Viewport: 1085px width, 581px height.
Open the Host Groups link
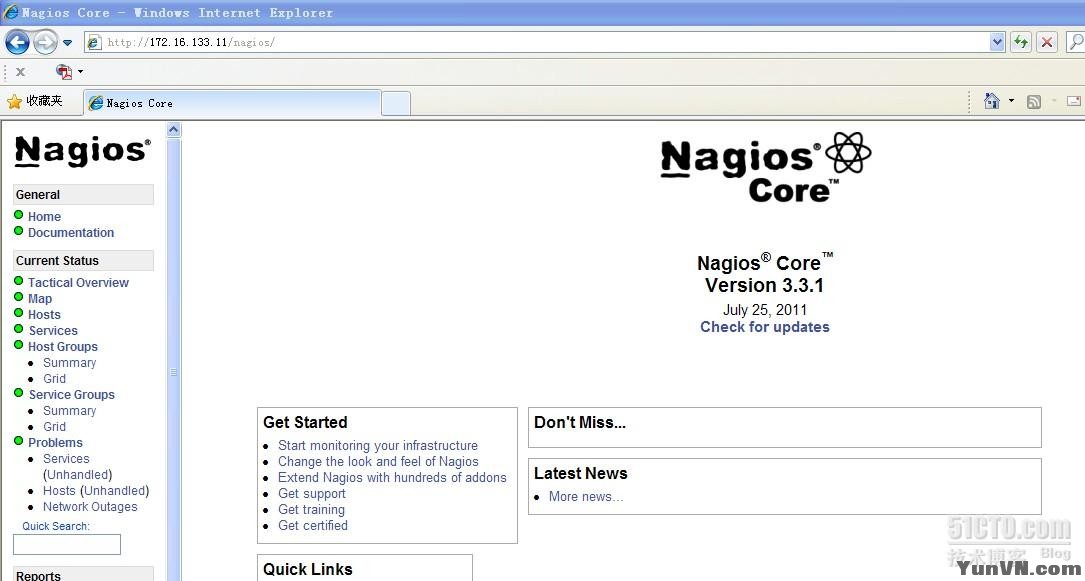(63, 347)
